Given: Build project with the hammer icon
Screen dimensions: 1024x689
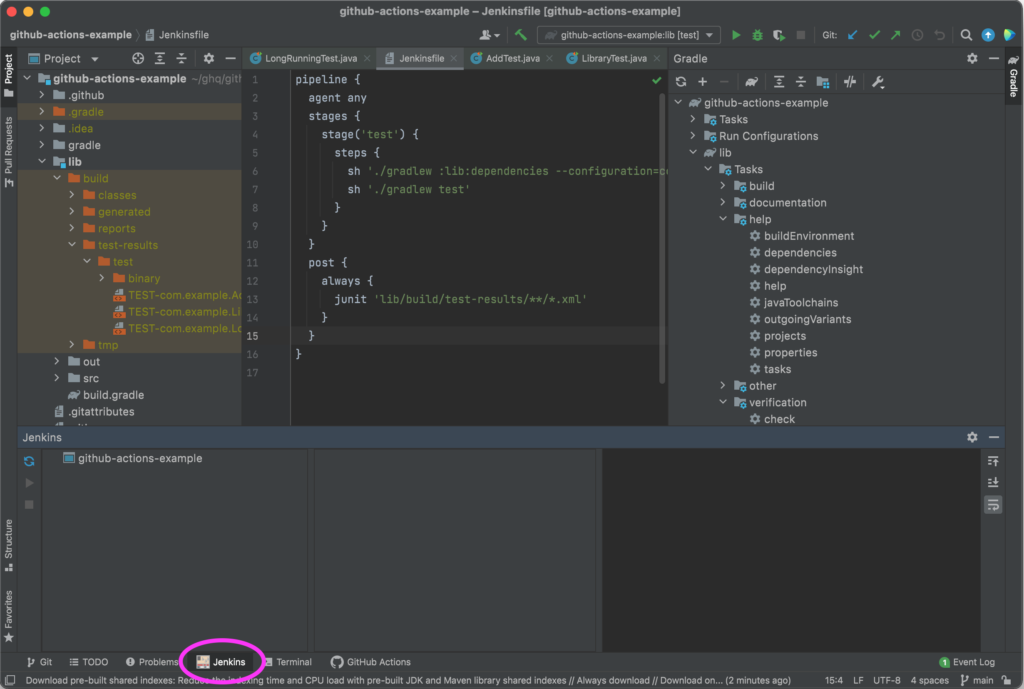Looking at the screenshot, I should [520, 35].
